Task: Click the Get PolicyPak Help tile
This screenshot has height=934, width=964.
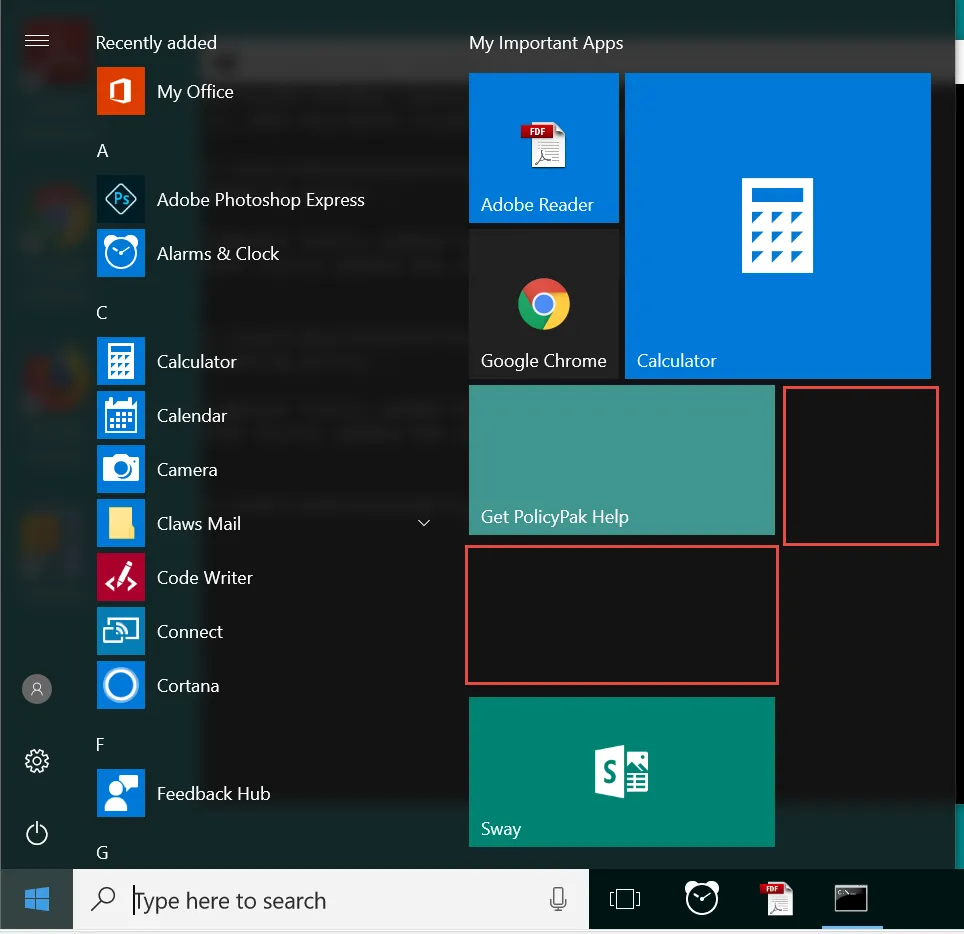Action: click(x=622, y=460)
